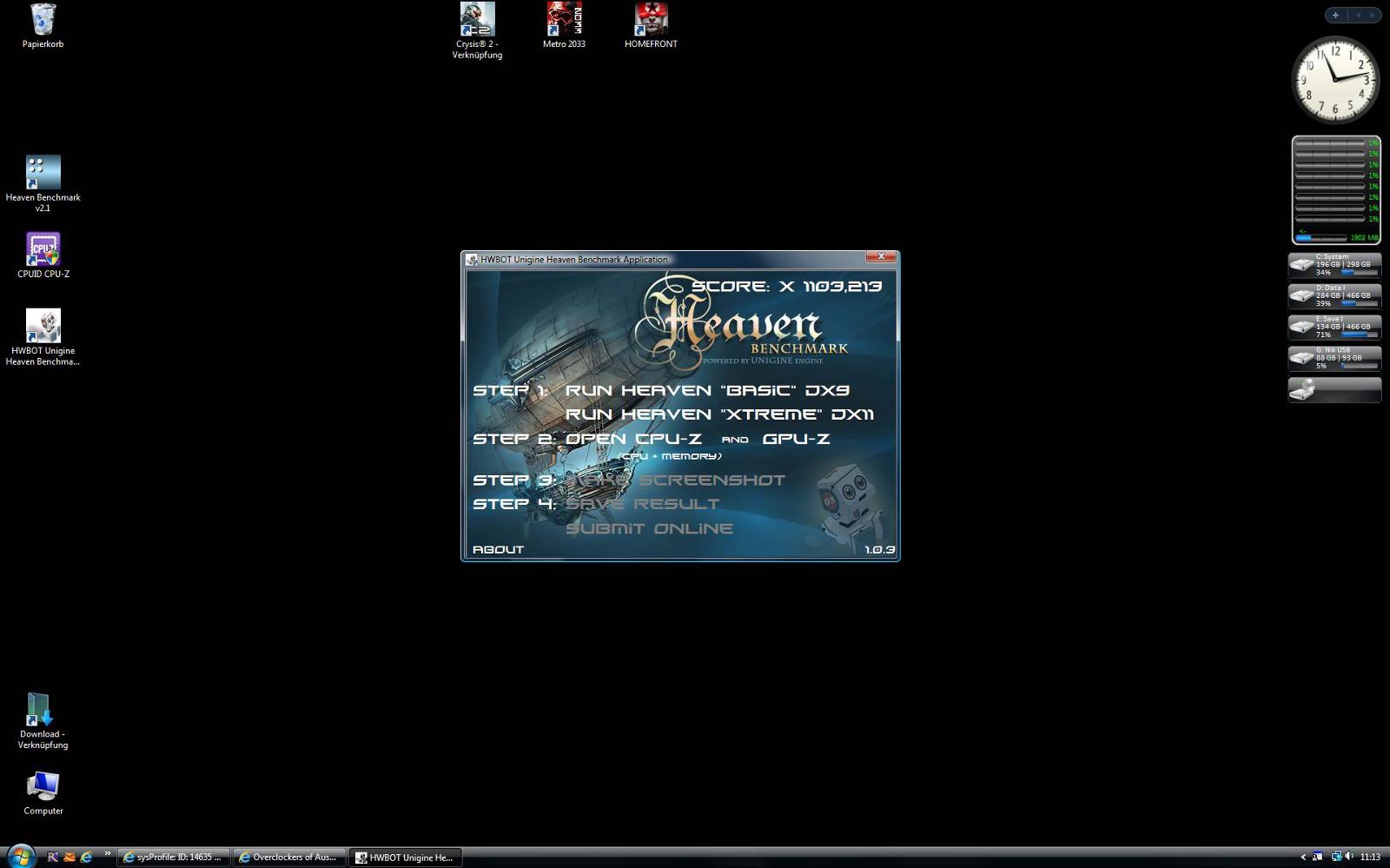This screenshot has width=1390, height=868.
Task: Click the taskbar clock showing 11:13
Action: 1370,857
